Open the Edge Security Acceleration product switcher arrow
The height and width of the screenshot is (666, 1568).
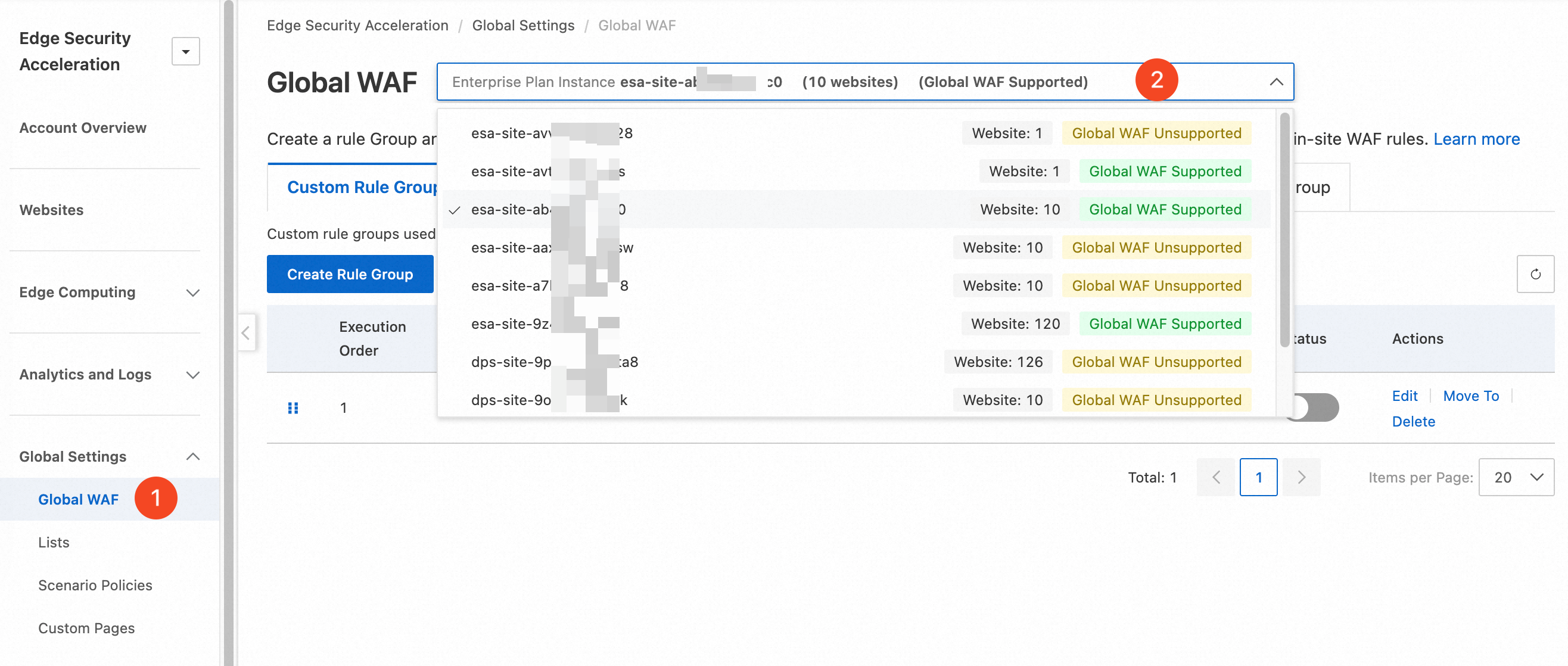click(x=186, y=52)
